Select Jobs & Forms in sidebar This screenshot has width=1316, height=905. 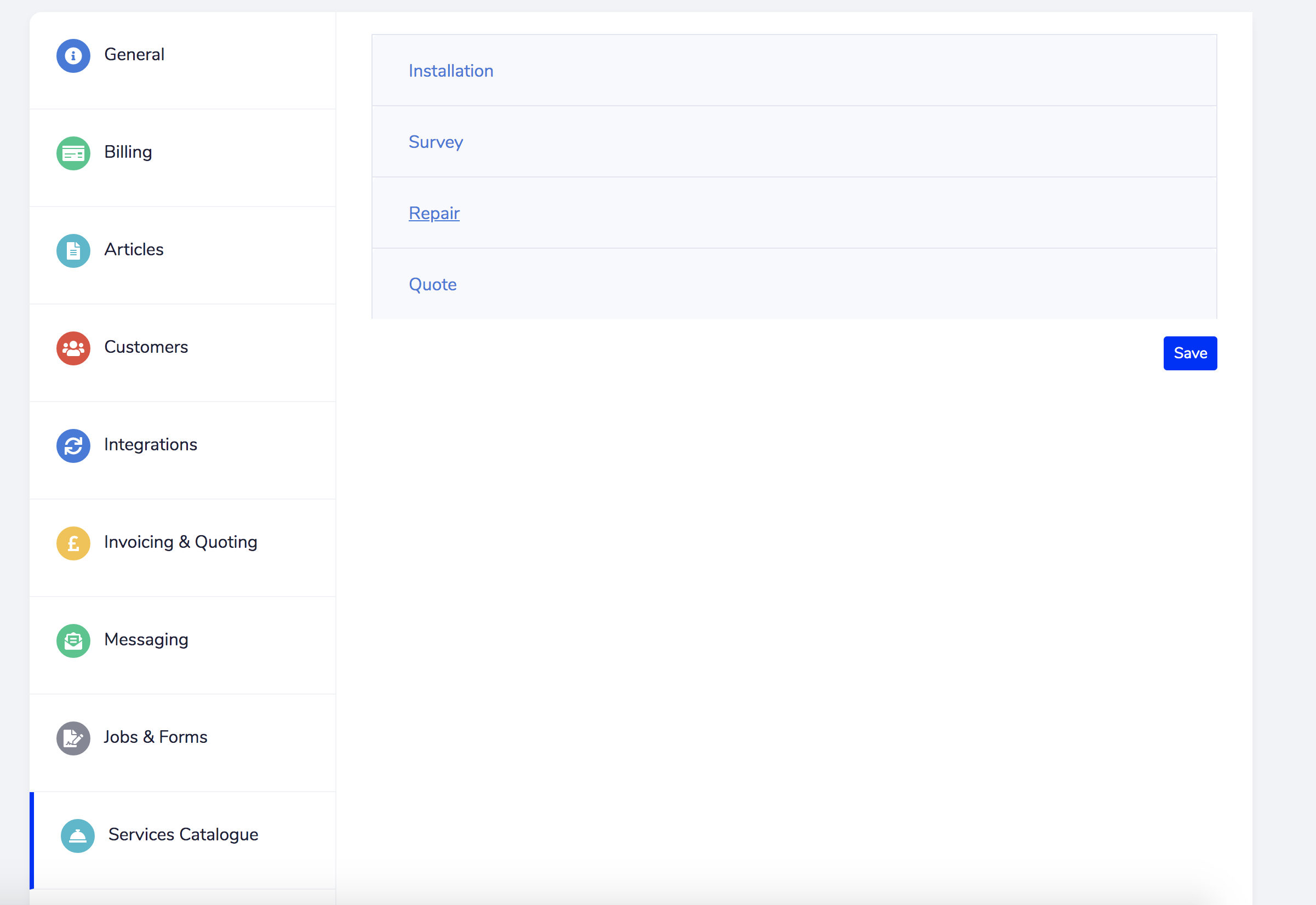point(182,743)
